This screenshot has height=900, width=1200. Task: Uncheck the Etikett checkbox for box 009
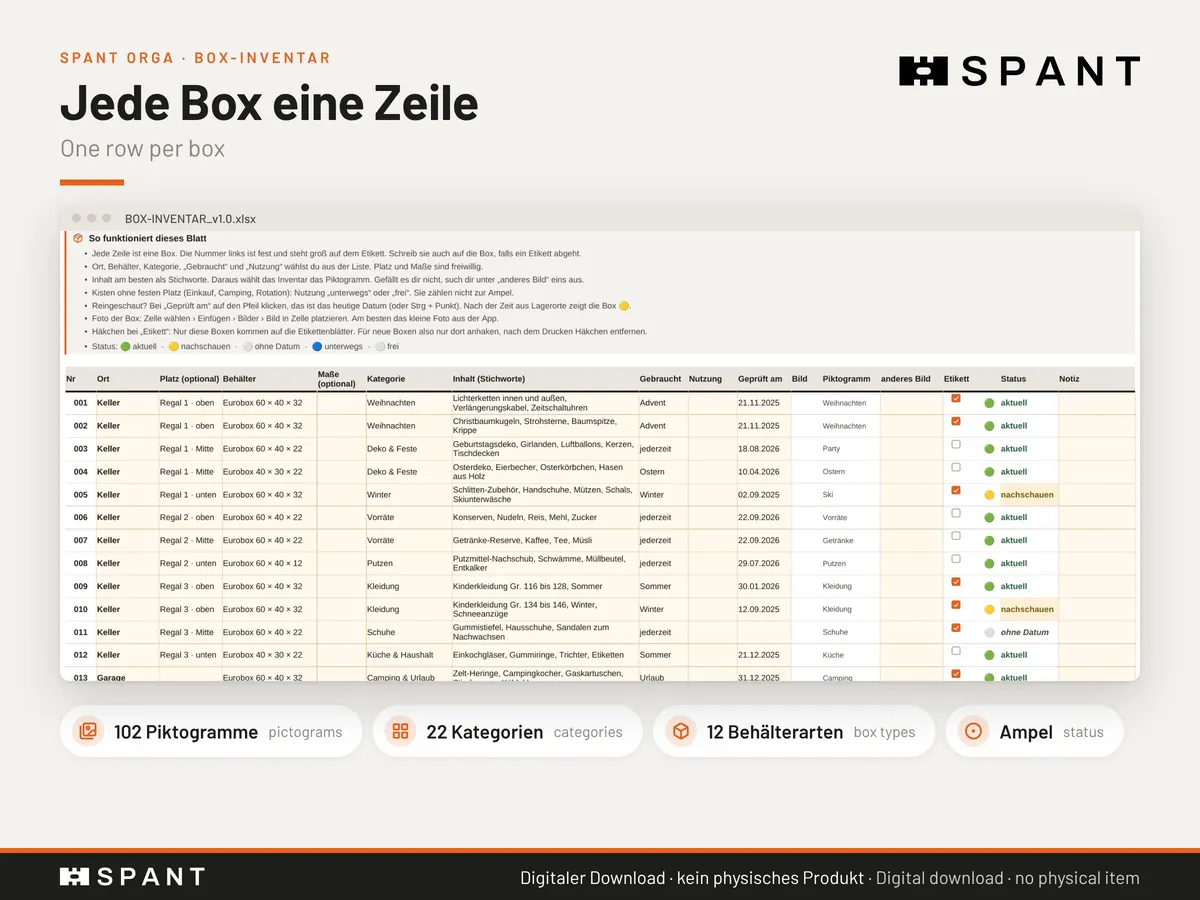click(x=956, y=582)
